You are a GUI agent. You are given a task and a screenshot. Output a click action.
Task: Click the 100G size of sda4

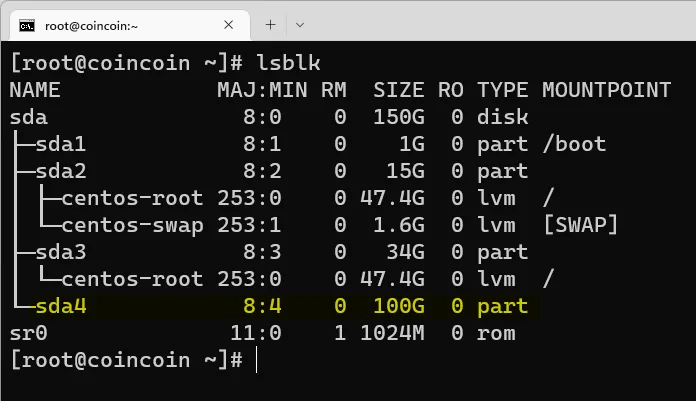click(x=399, y=306)
